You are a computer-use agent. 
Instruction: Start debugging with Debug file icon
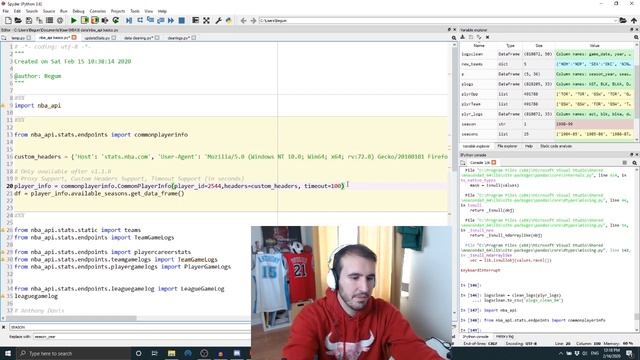tap(129, 20)
